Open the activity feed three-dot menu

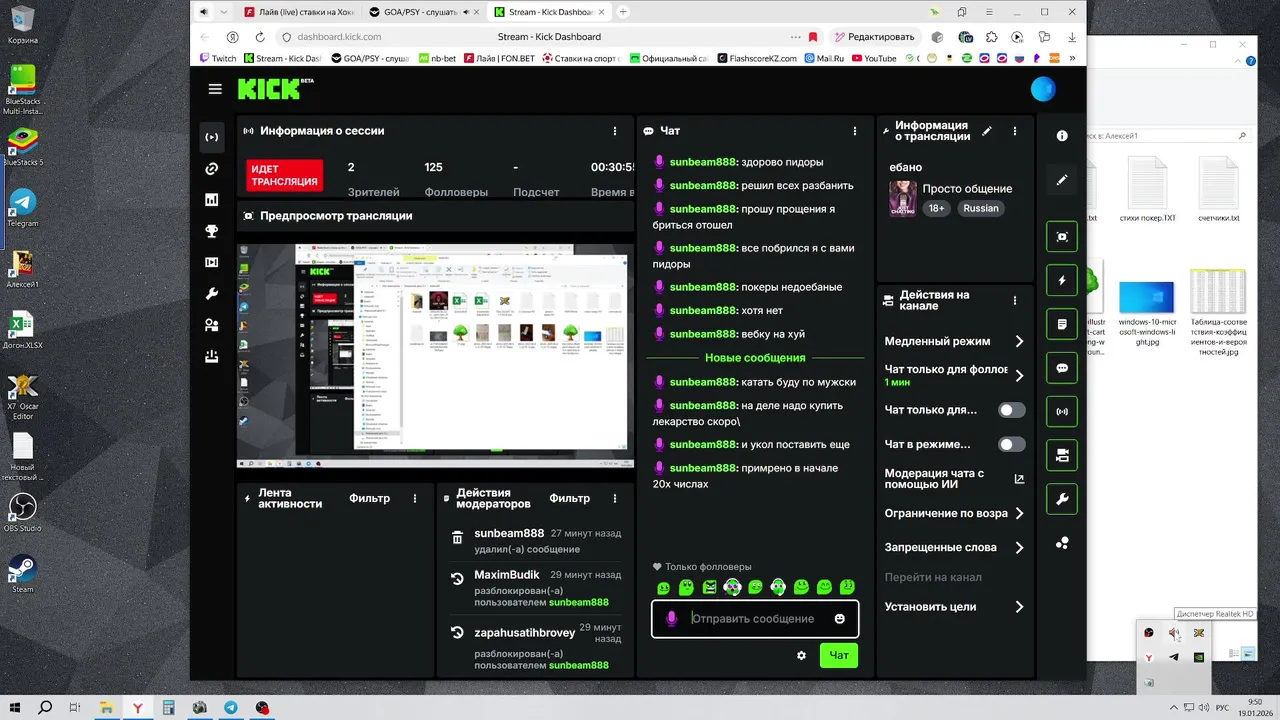coord(415,498)
